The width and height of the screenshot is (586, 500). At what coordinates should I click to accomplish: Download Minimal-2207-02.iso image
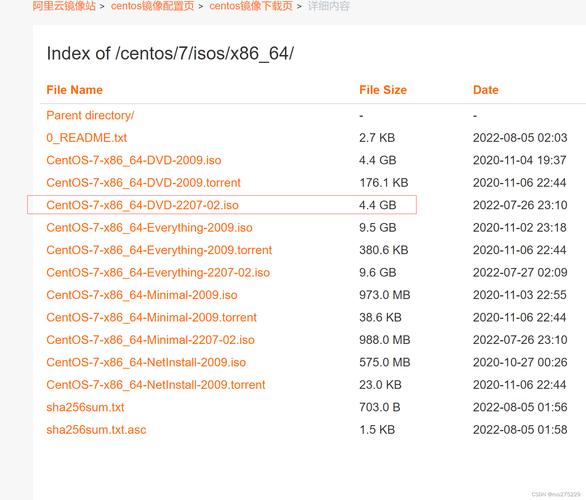pos(151,340)
